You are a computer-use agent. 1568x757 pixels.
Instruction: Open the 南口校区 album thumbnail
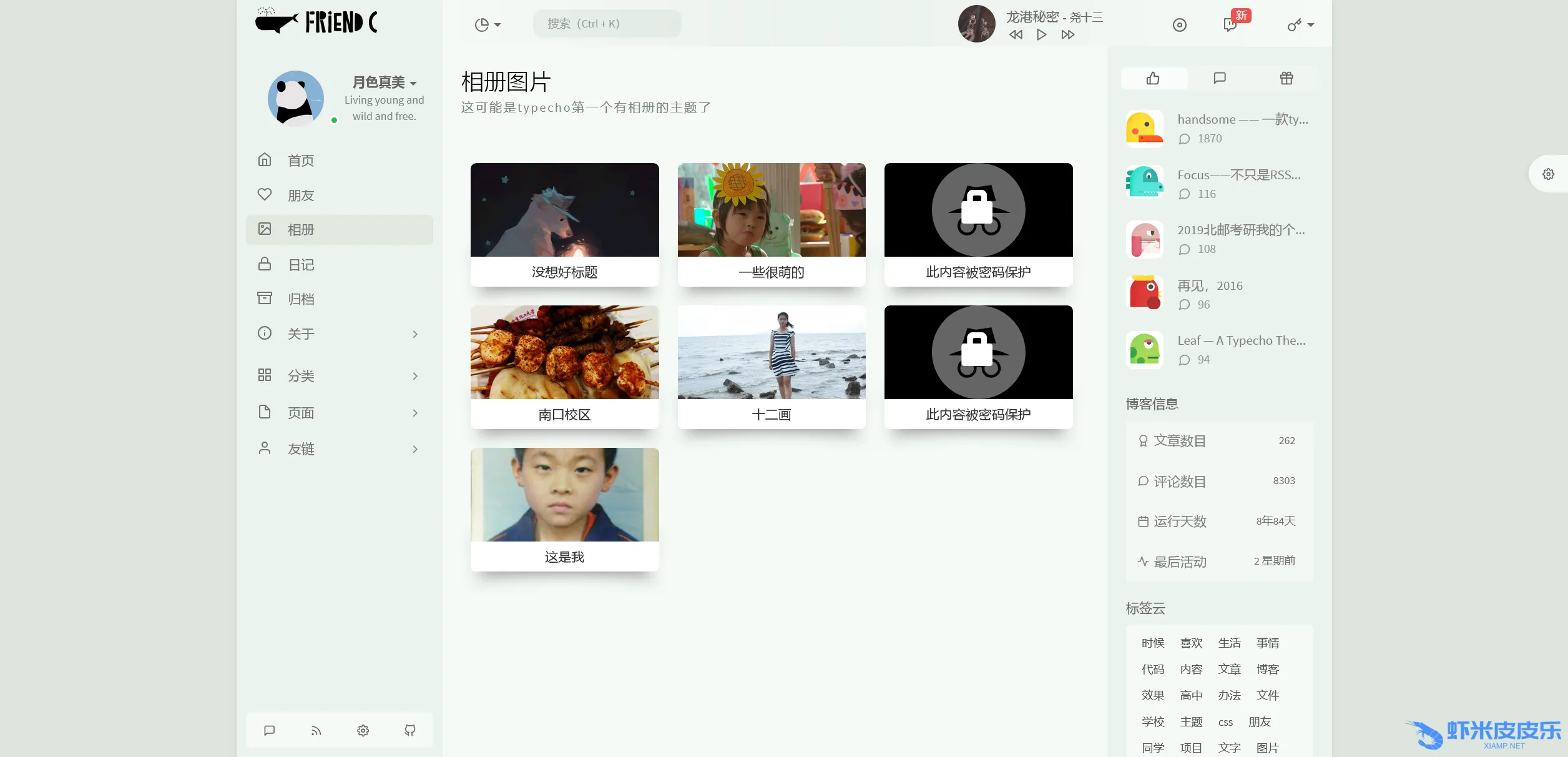coord(564,353)
